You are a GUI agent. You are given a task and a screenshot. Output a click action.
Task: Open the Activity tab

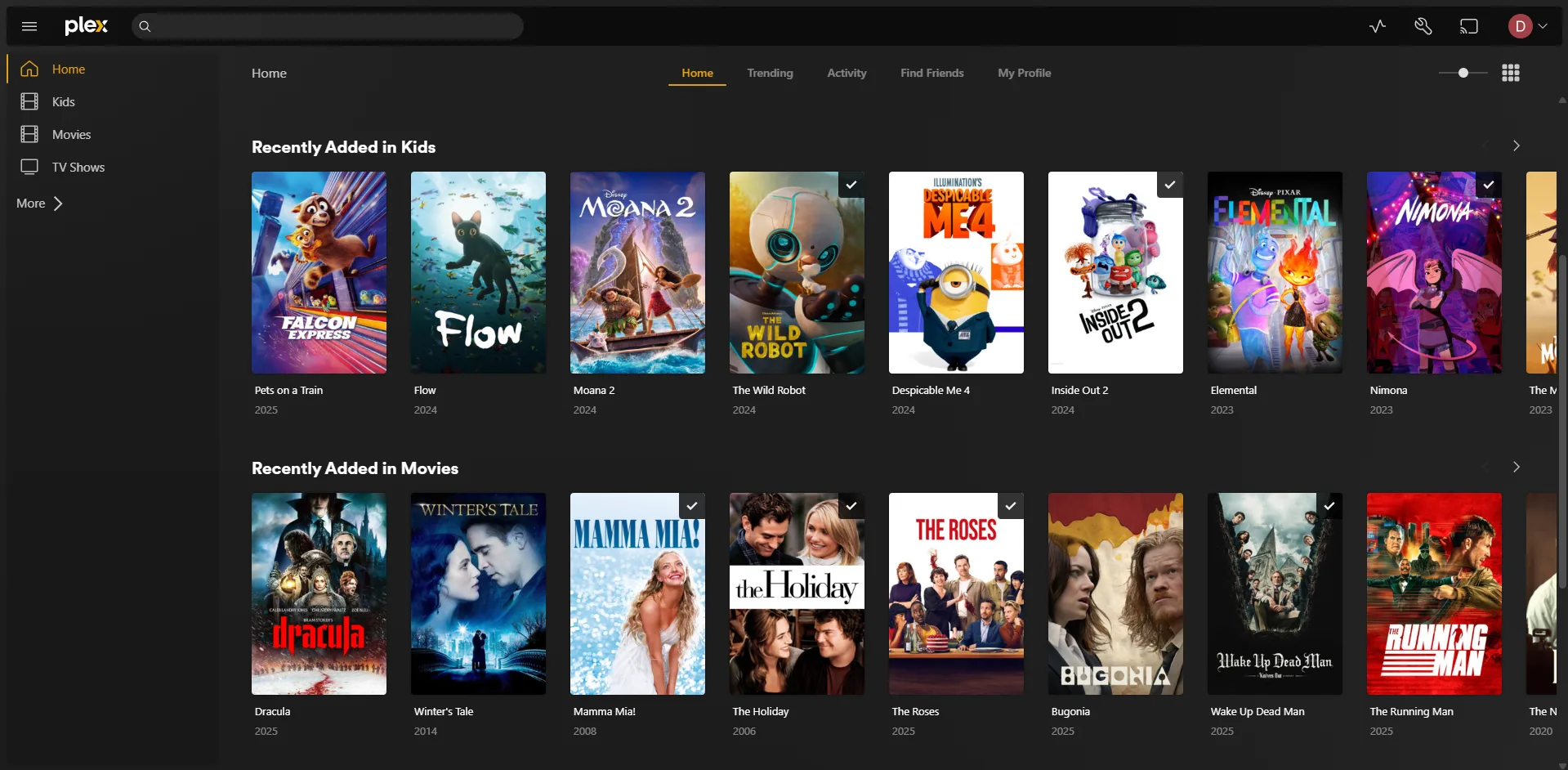(847, 73)
